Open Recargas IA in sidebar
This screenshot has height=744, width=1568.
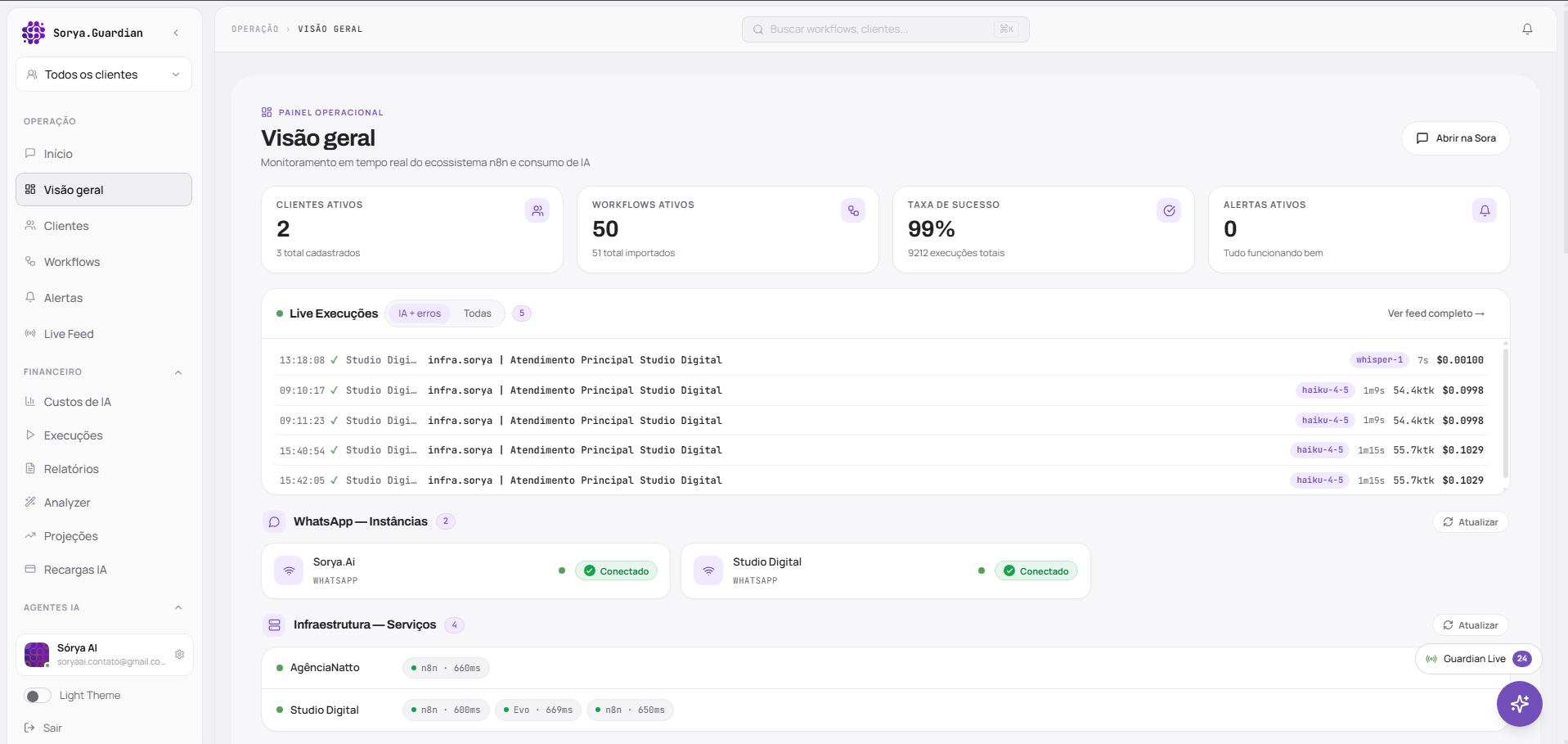point(104,570)
